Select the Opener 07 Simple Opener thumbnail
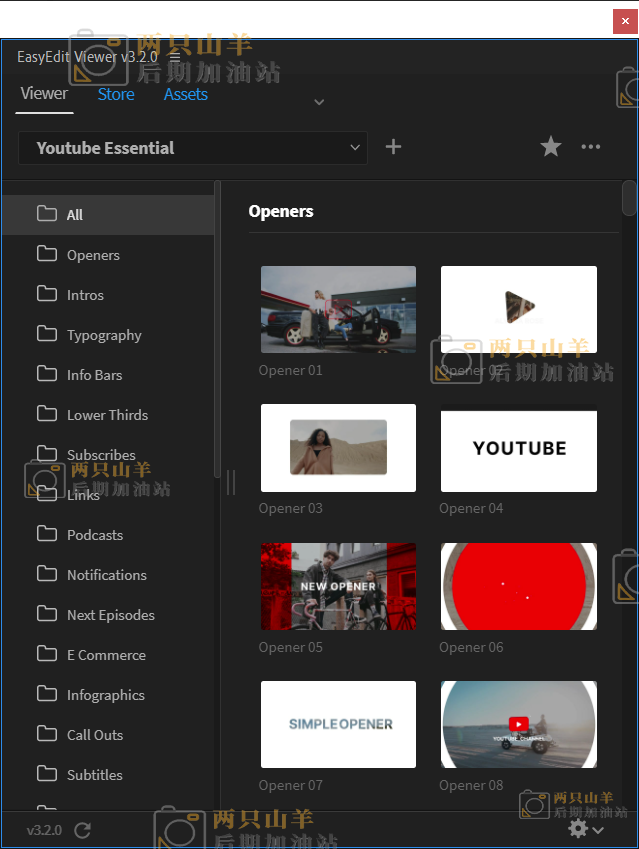Image resolution: width=639 pixels, height=849 pixels. [x=338, y=724]
